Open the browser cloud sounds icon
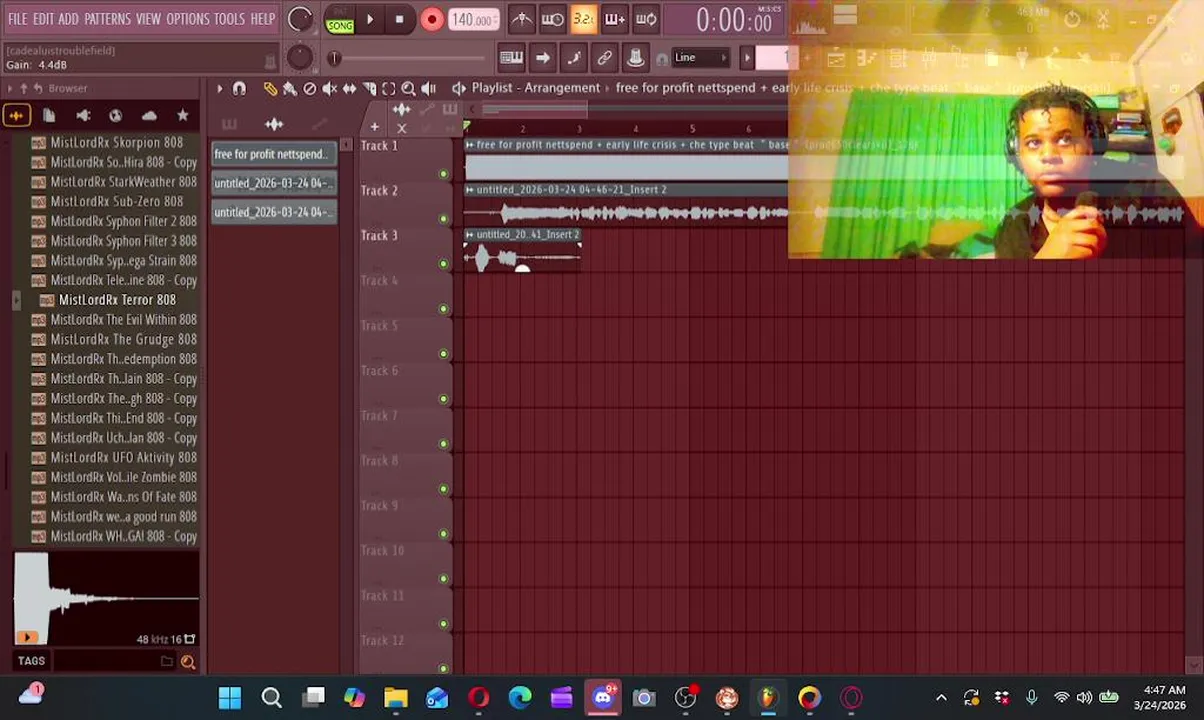The height and width of the screenshot is (720, 1204). (149, 116)
